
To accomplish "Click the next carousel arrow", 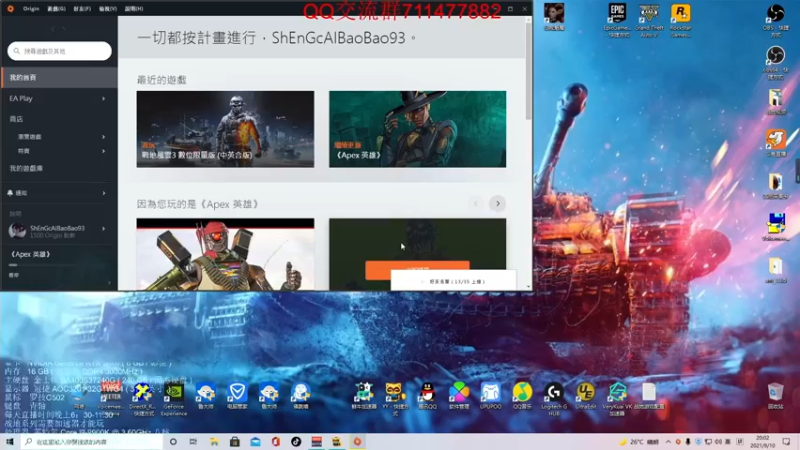I will pos(497,204).
